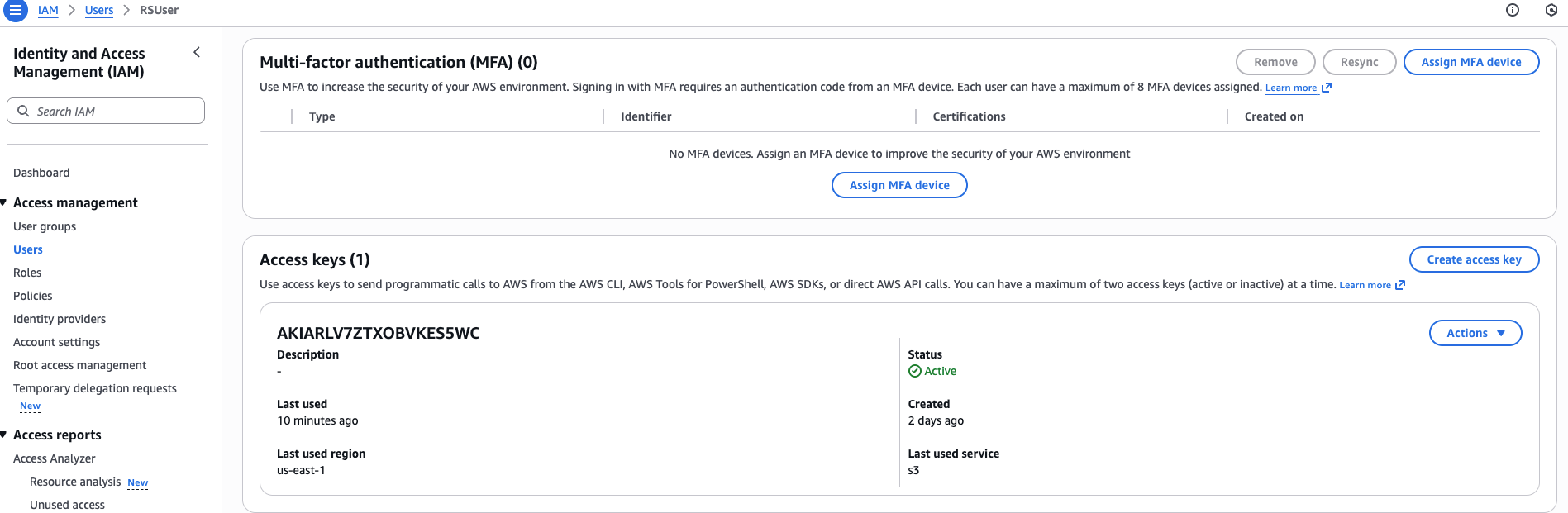
Task: Click the Create access key button
Action: (1474, 259)
